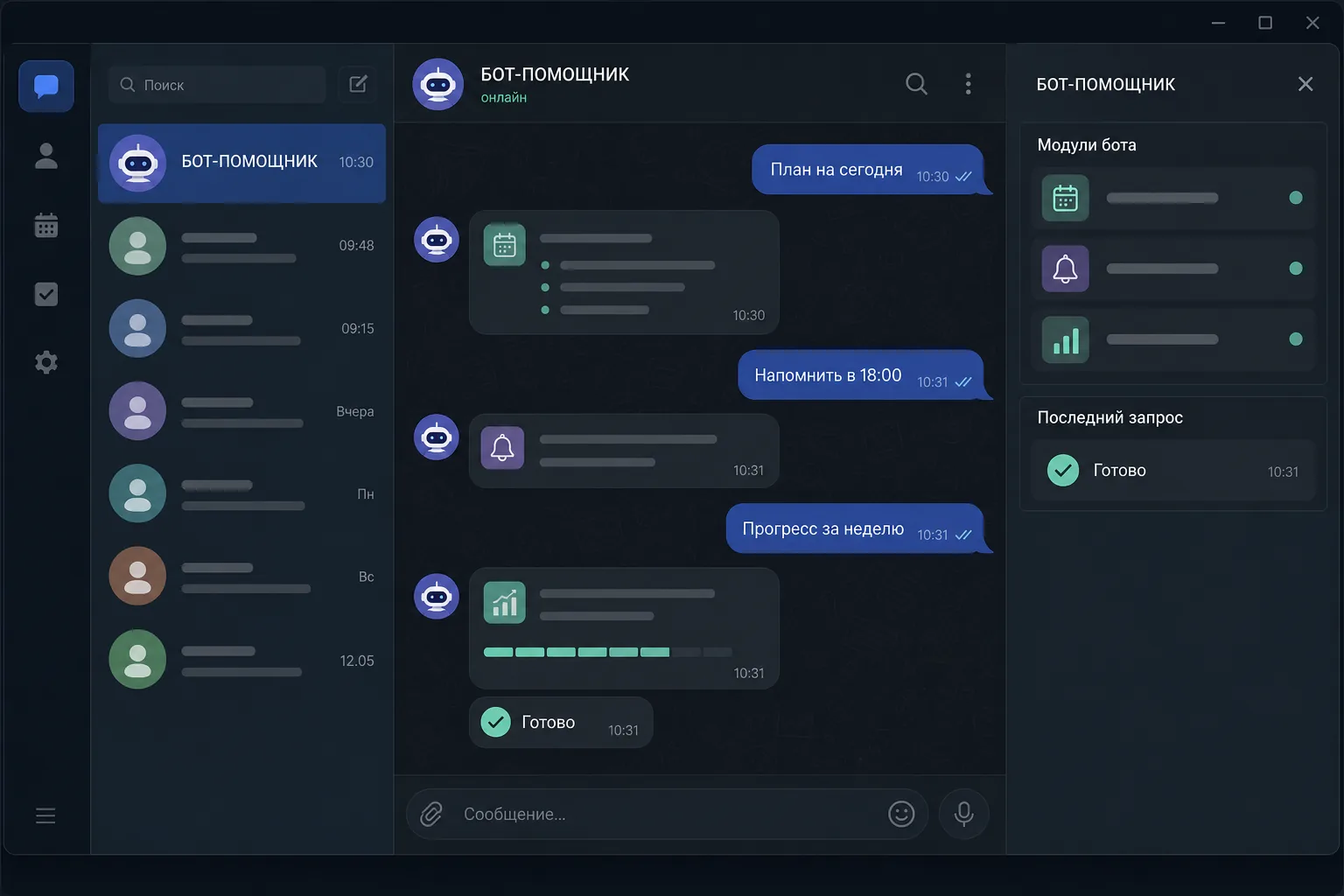This screenshot has height=896, width=1344.
Task: Open the three-dot chat options menu
Action: [968, 83]
